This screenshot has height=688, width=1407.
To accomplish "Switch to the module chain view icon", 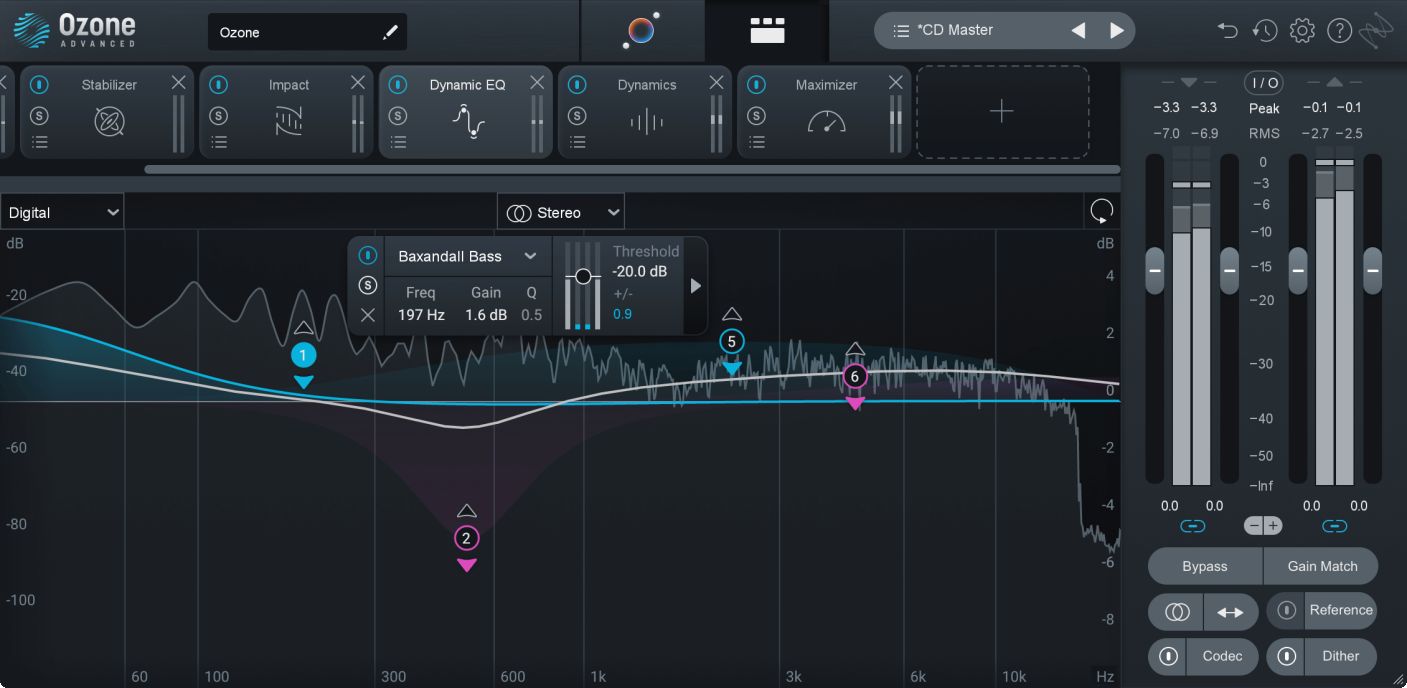I will [x=767, y=31].
